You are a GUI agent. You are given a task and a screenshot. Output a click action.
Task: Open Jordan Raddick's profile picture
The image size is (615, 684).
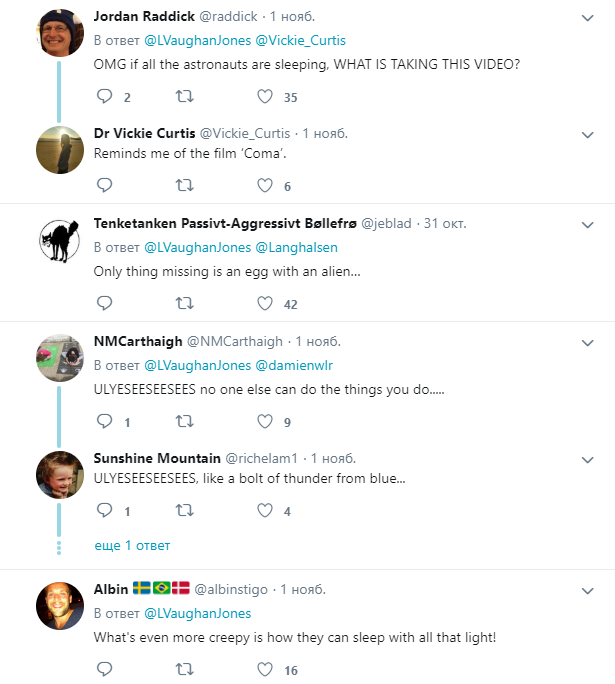pos(58,33)
